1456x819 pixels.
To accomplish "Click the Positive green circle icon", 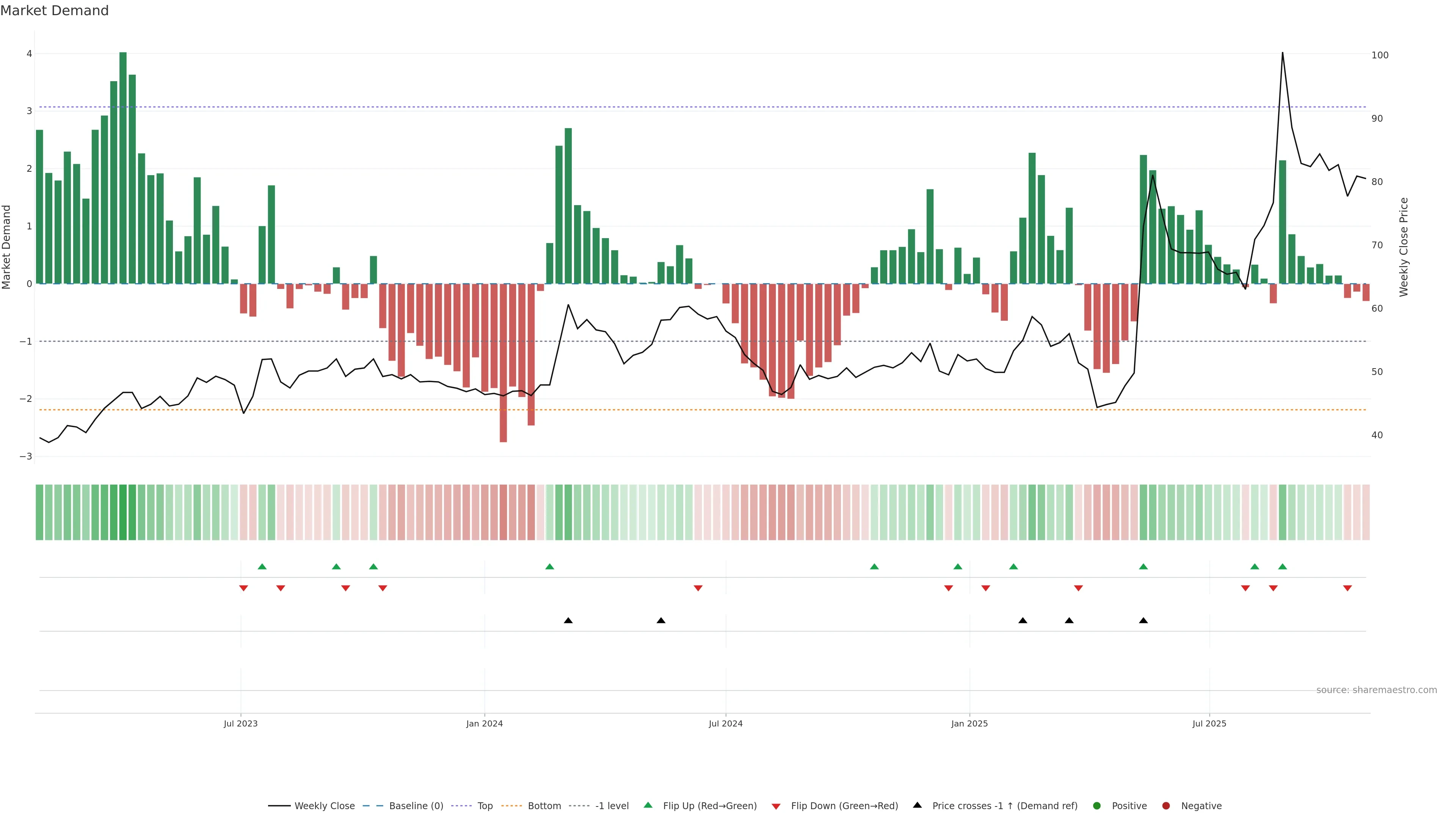I will click(x=1097, y=805).
